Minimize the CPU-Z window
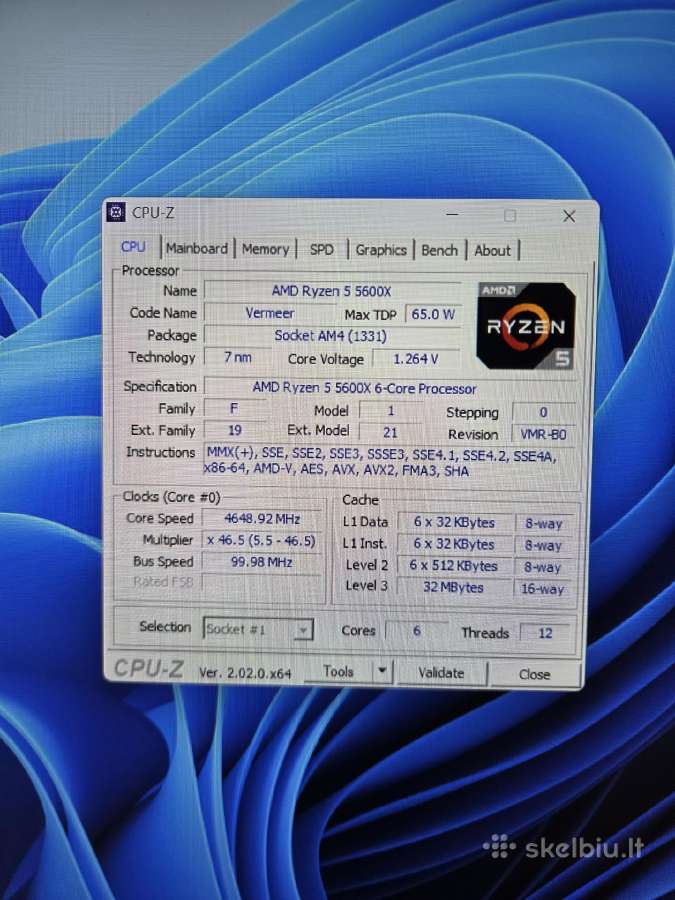 click(452, 215)
